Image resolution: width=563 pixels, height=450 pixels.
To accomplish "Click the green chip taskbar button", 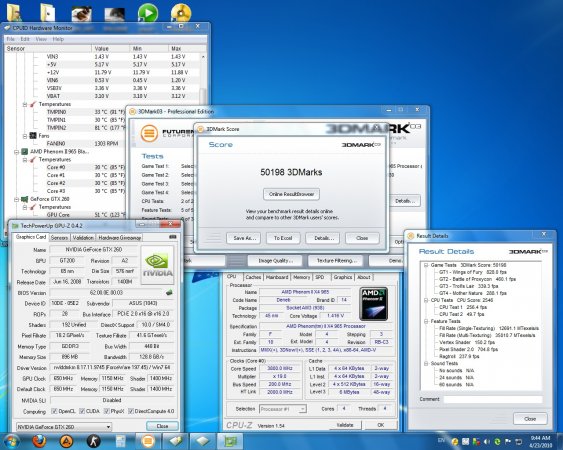I will coord(230,441).
